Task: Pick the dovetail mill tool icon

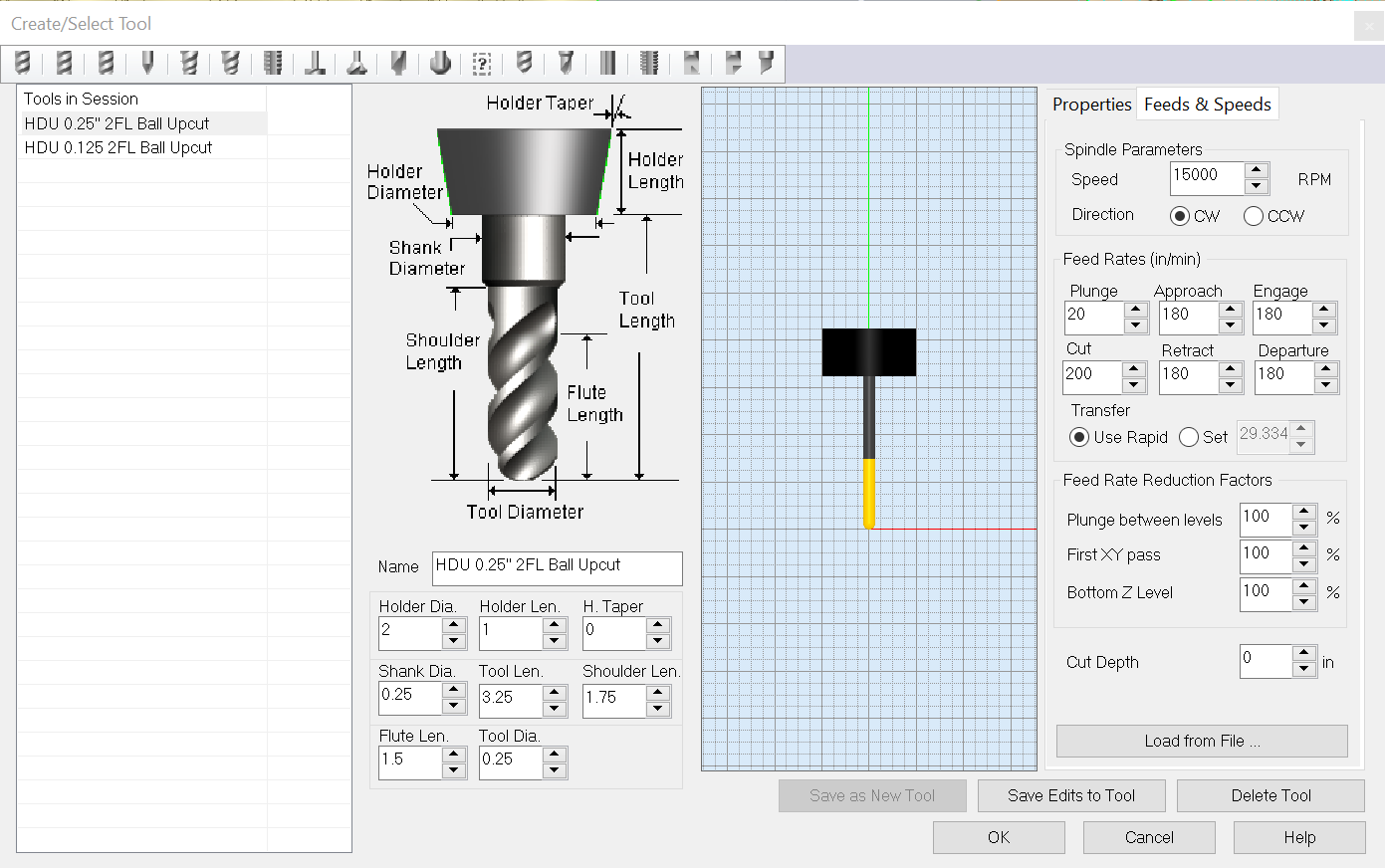Action: pyautogui.click(x=356, y=64)
